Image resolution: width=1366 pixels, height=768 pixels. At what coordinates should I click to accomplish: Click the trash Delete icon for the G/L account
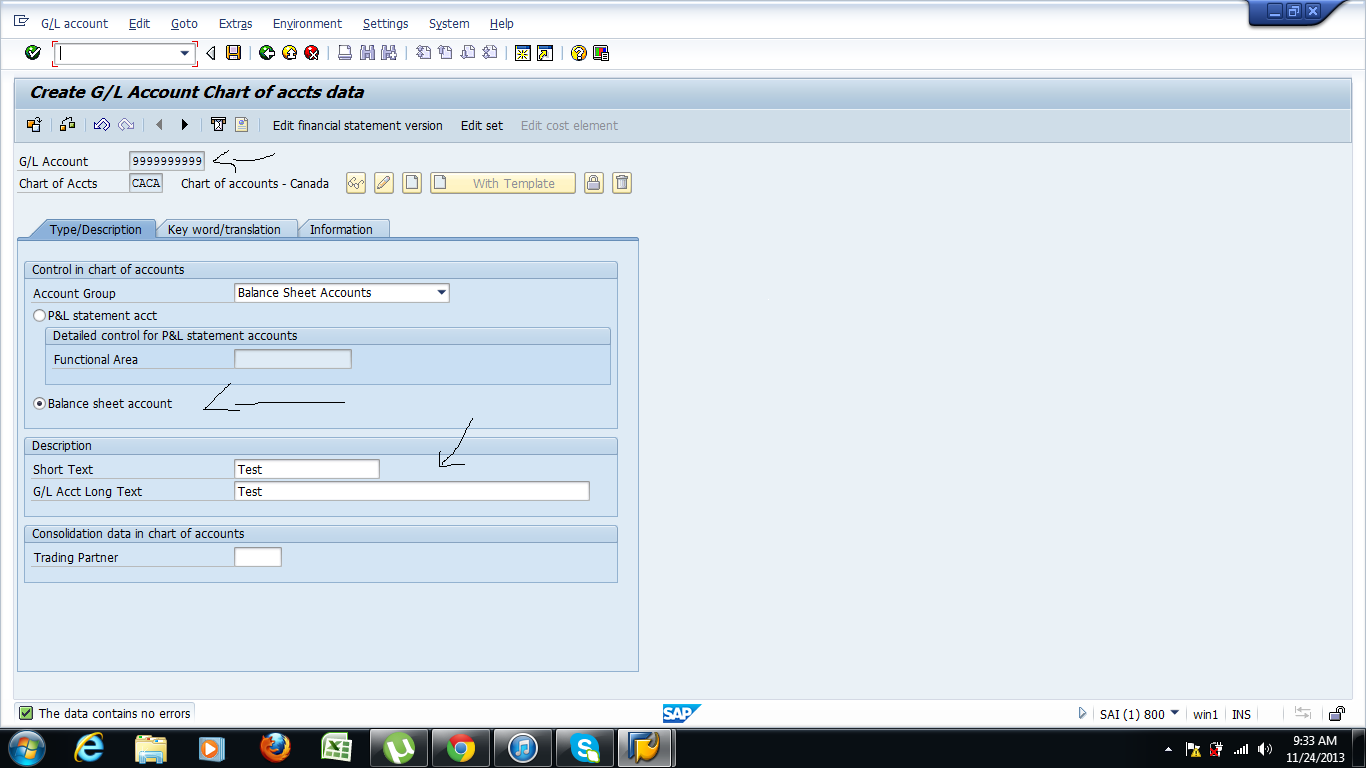coord(621,183)
